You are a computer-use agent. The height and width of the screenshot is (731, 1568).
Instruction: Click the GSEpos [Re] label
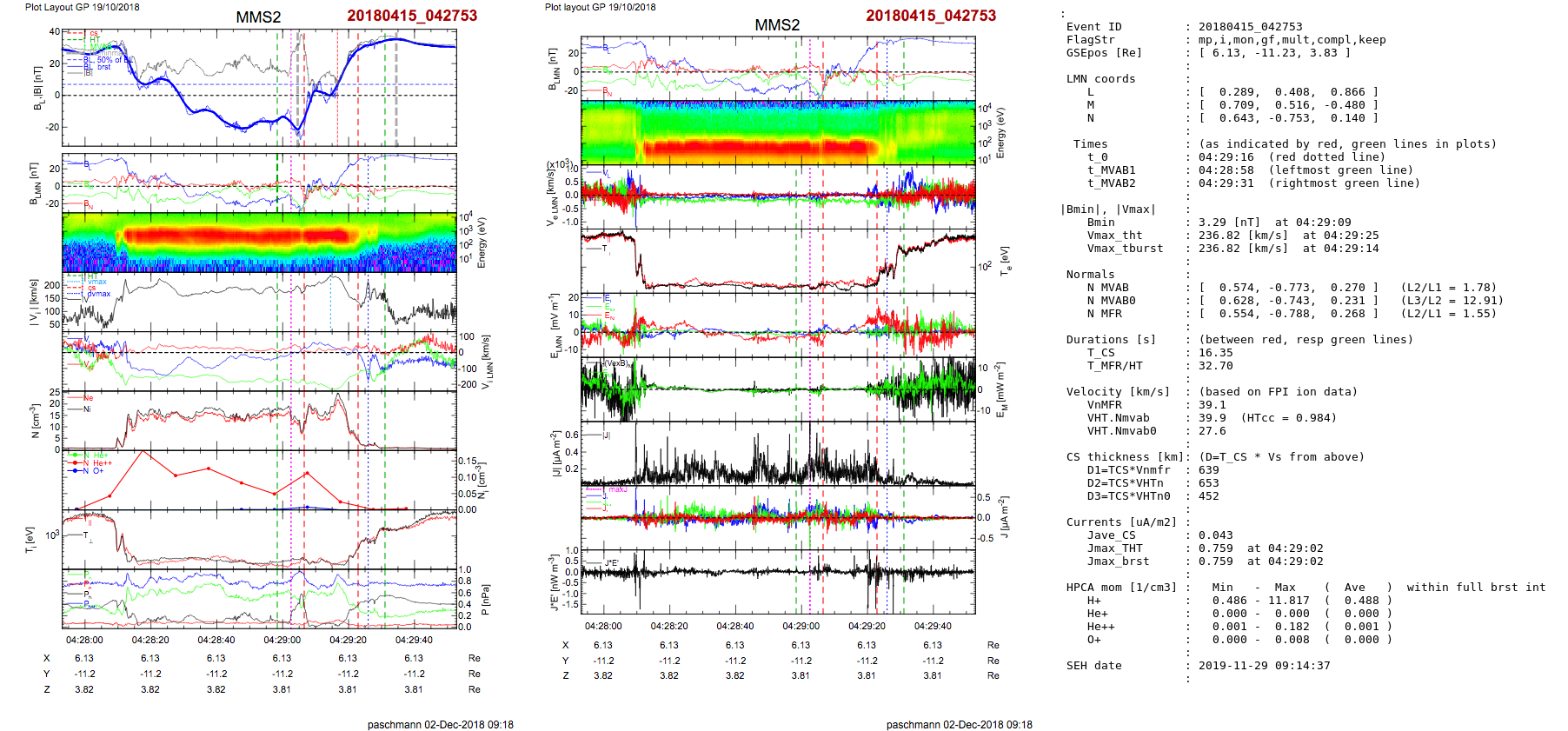(1104, 53)
